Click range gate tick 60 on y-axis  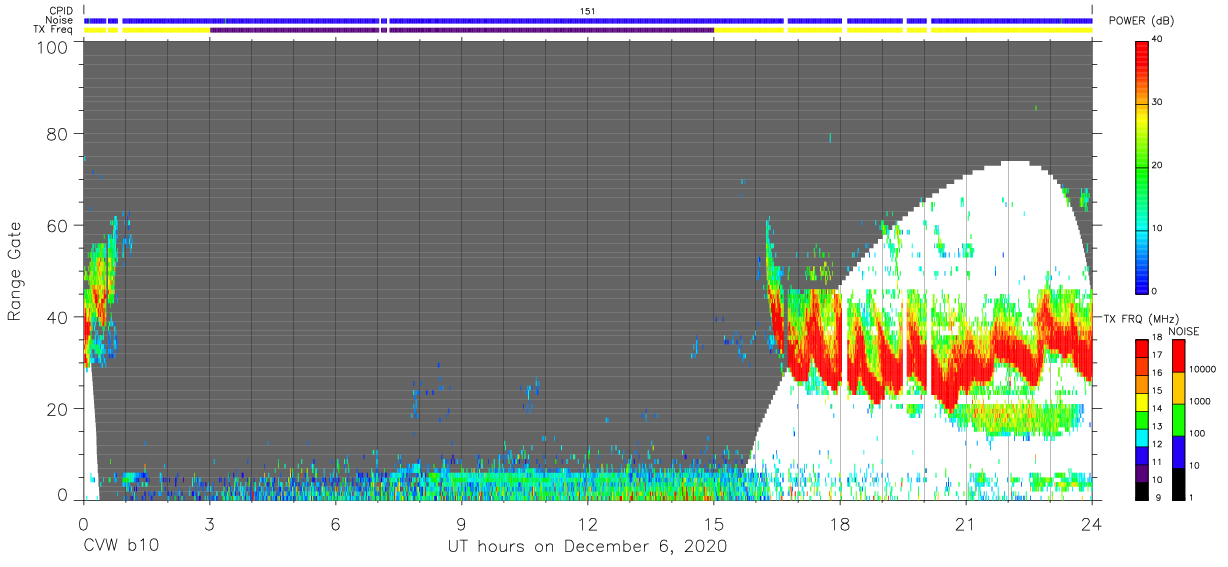57,226
